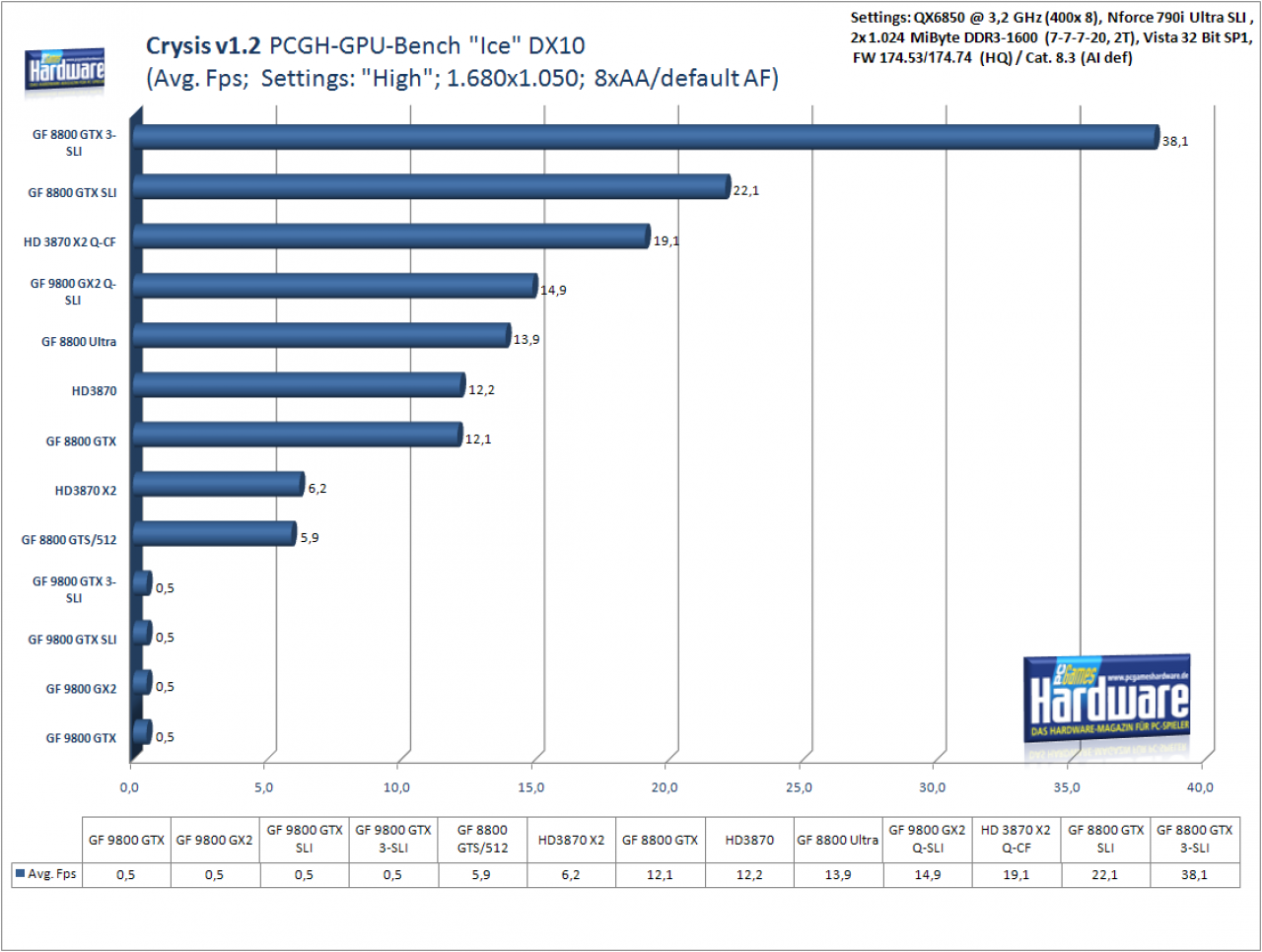Click x-axis tick label '10,0'
Viewport: 1262px width, 952px height.
click(x=397, y=787)
